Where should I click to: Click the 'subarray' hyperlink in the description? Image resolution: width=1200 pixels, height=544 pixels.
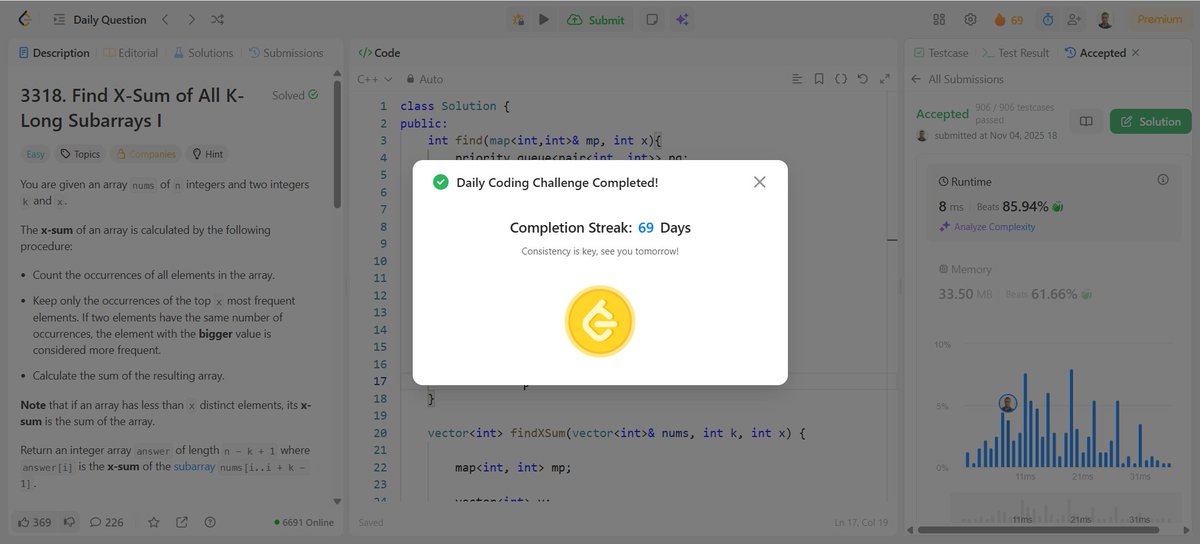point(195,467)
